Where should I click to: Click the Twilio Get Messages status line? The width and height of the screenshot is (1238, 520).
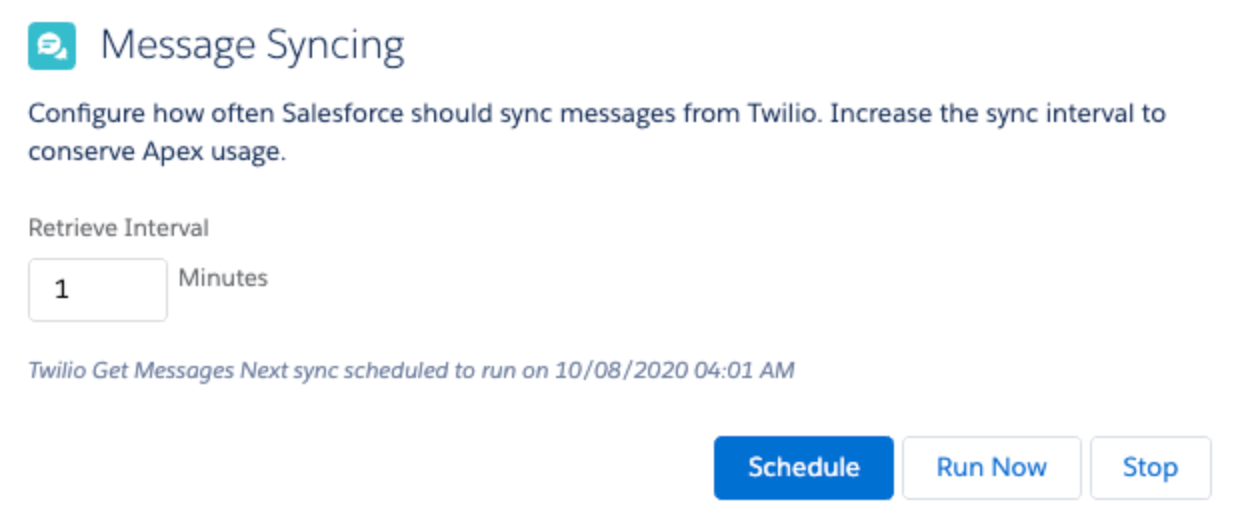411,371
